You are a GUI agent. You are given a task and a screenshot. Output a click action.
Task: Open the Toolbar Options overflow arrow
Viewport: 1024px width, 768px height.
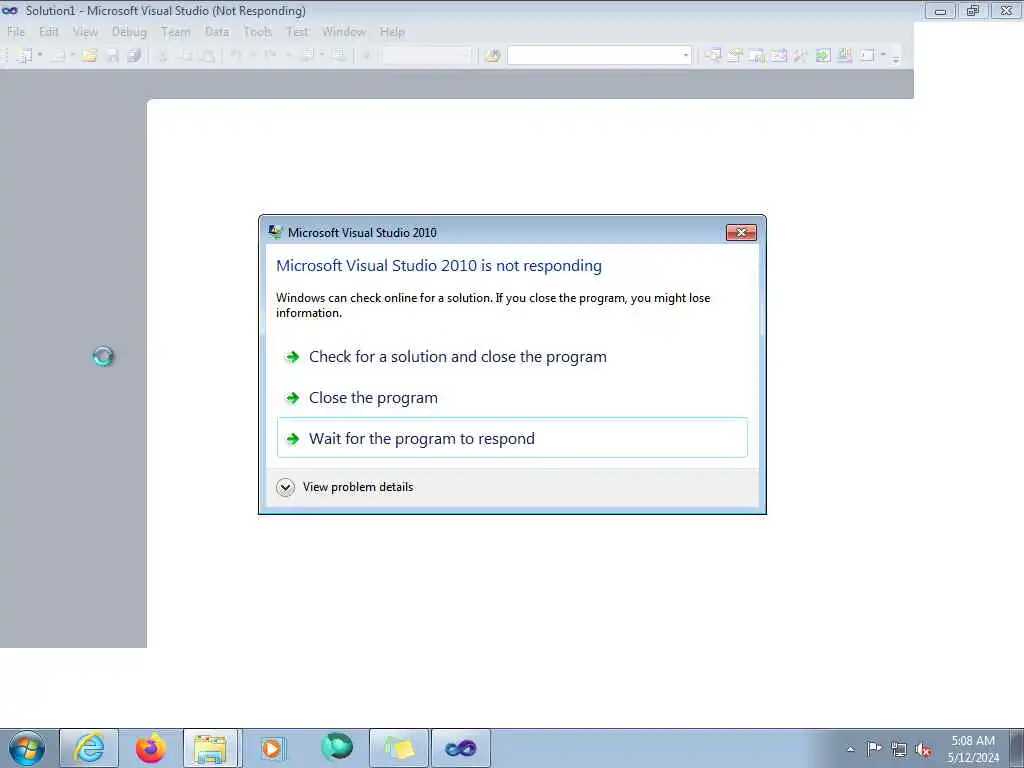pyautogui.click(x=896, y=57)
